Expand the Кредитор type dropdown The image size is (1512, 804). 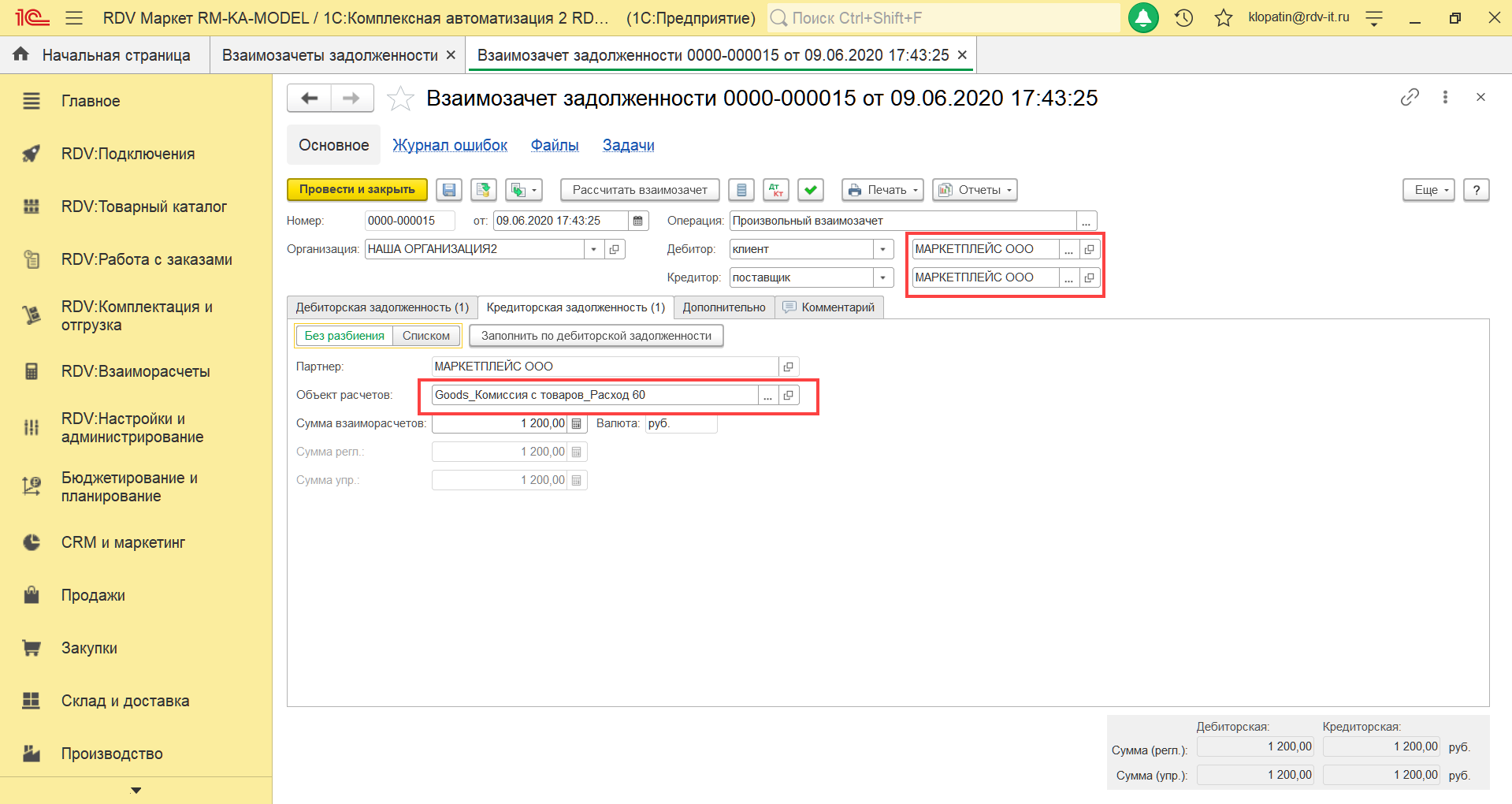883,277
